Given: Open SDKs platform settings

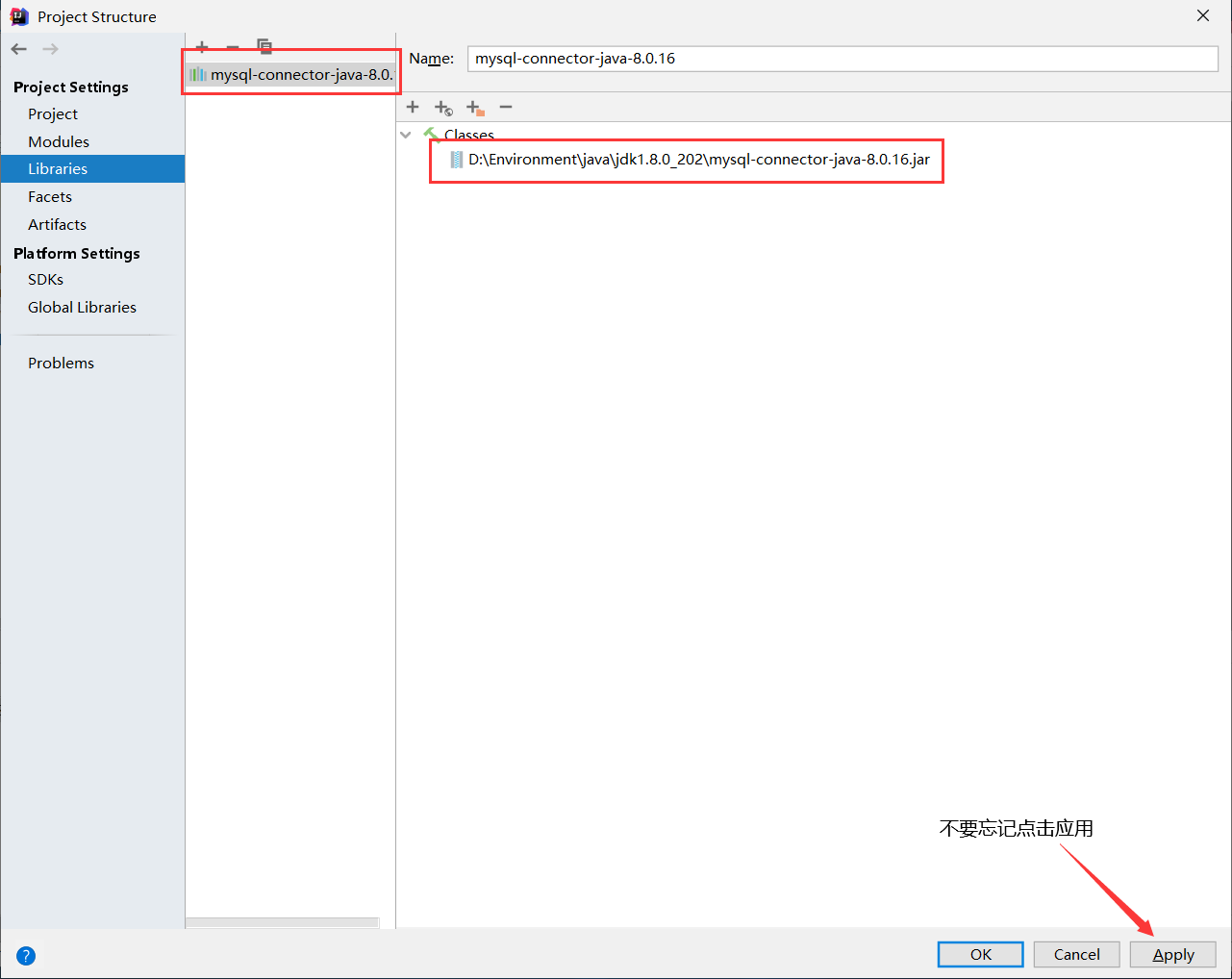Looking at the screenshot, I should click(45, 279).
